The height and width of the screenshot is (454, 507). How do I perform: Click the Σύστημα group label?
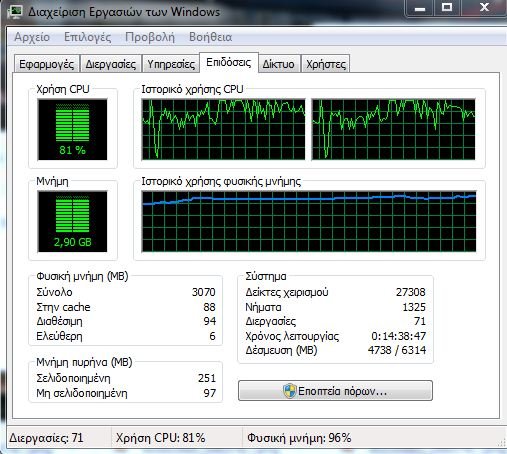(x=266, y=276)
